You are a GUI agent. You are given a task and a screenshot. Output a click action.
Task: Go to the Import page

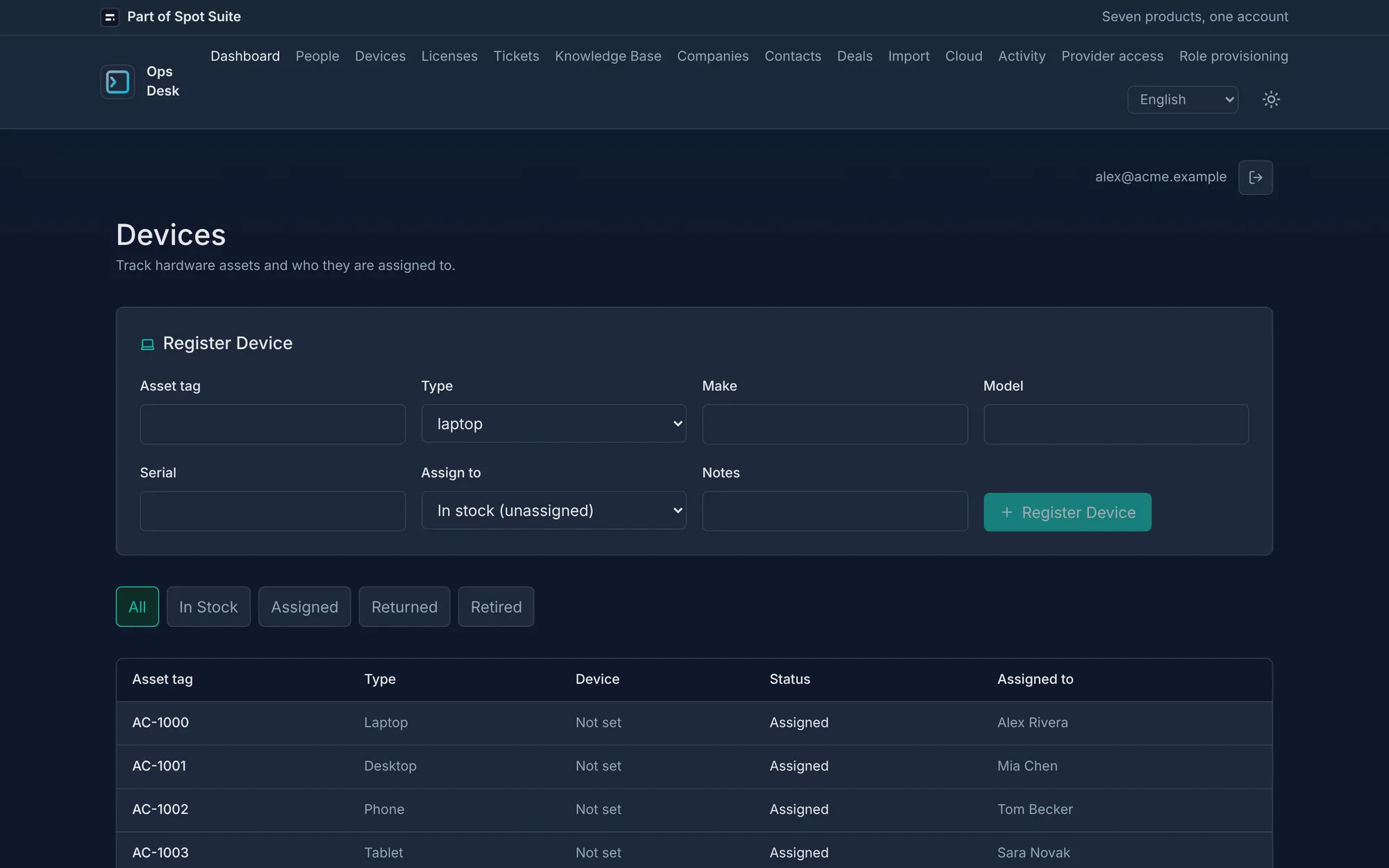908,56
